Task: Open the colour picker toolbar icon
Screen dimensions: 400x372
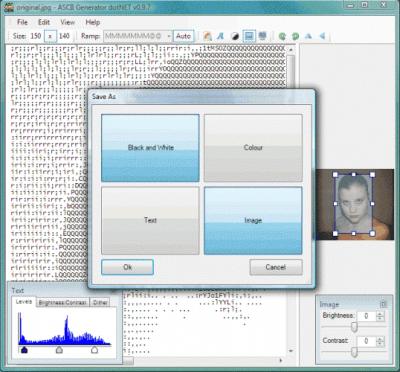Action: (208, 36)
